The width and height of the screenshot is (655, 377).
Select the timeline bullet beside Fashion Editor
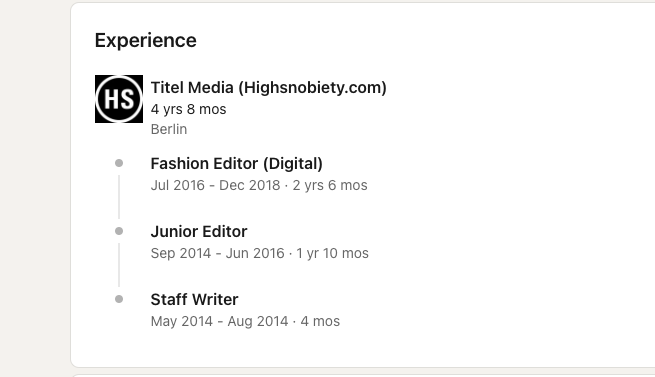click(x=119, y=163)
